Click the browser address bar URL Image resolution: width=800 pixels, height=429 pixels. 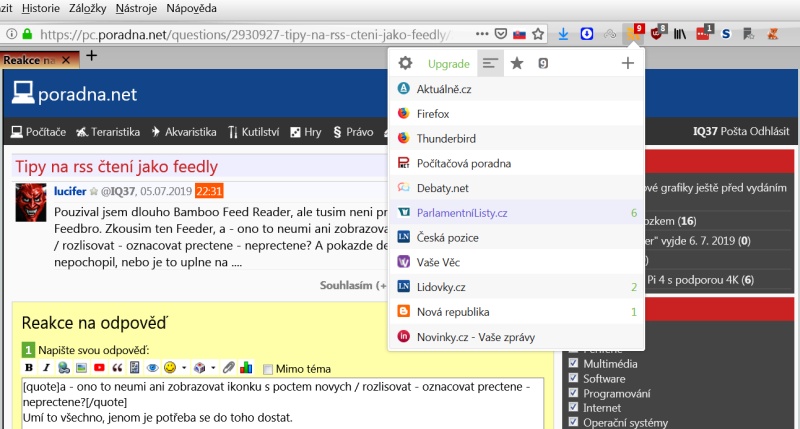point(245,34)
